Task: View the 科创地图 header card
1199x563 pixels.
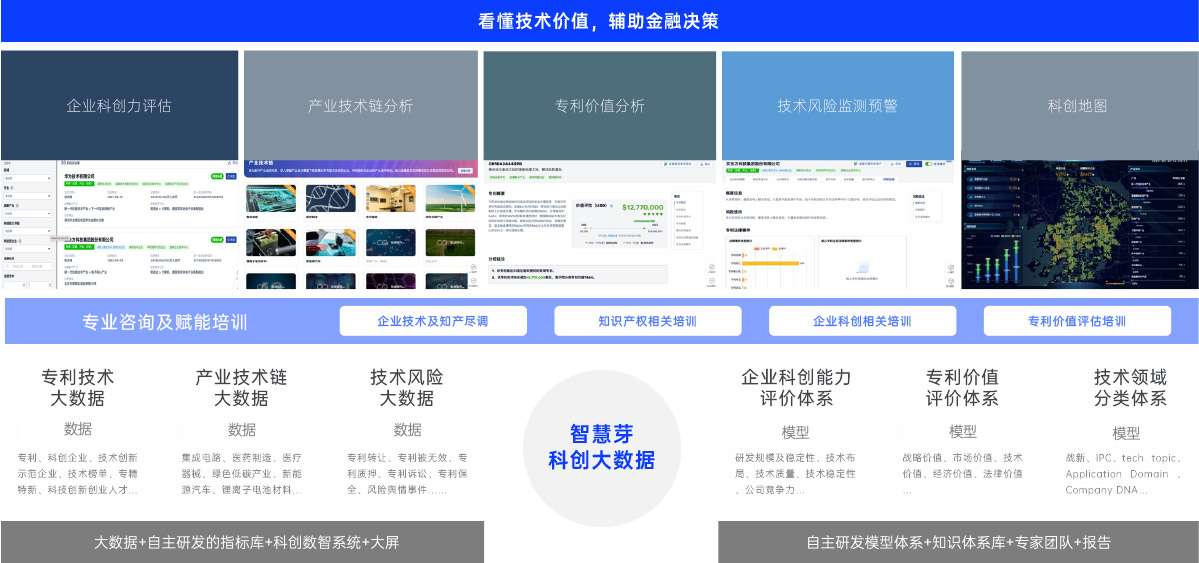Action: pos(1078,105)
